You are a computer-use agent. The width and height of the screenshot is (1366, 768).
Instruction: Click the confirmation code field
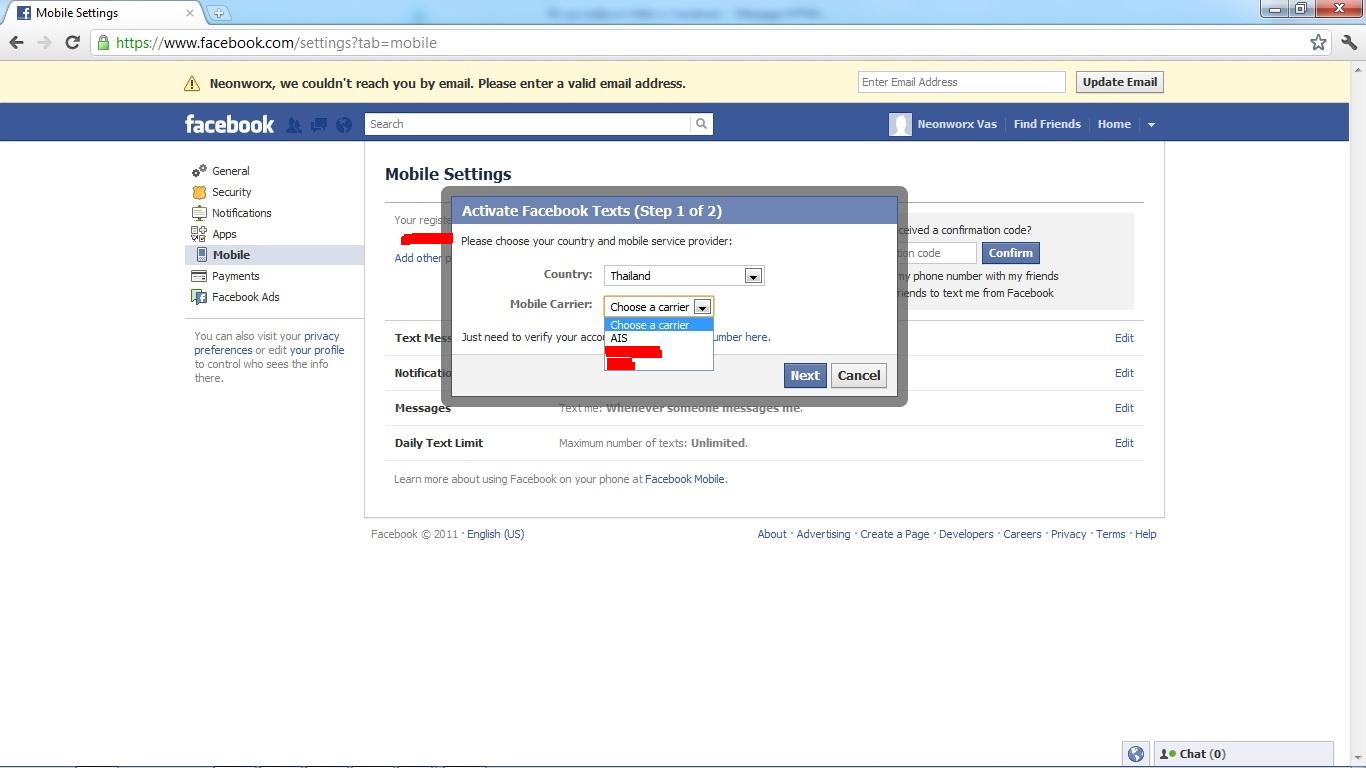pyautogui.click(x=937, y=253)
